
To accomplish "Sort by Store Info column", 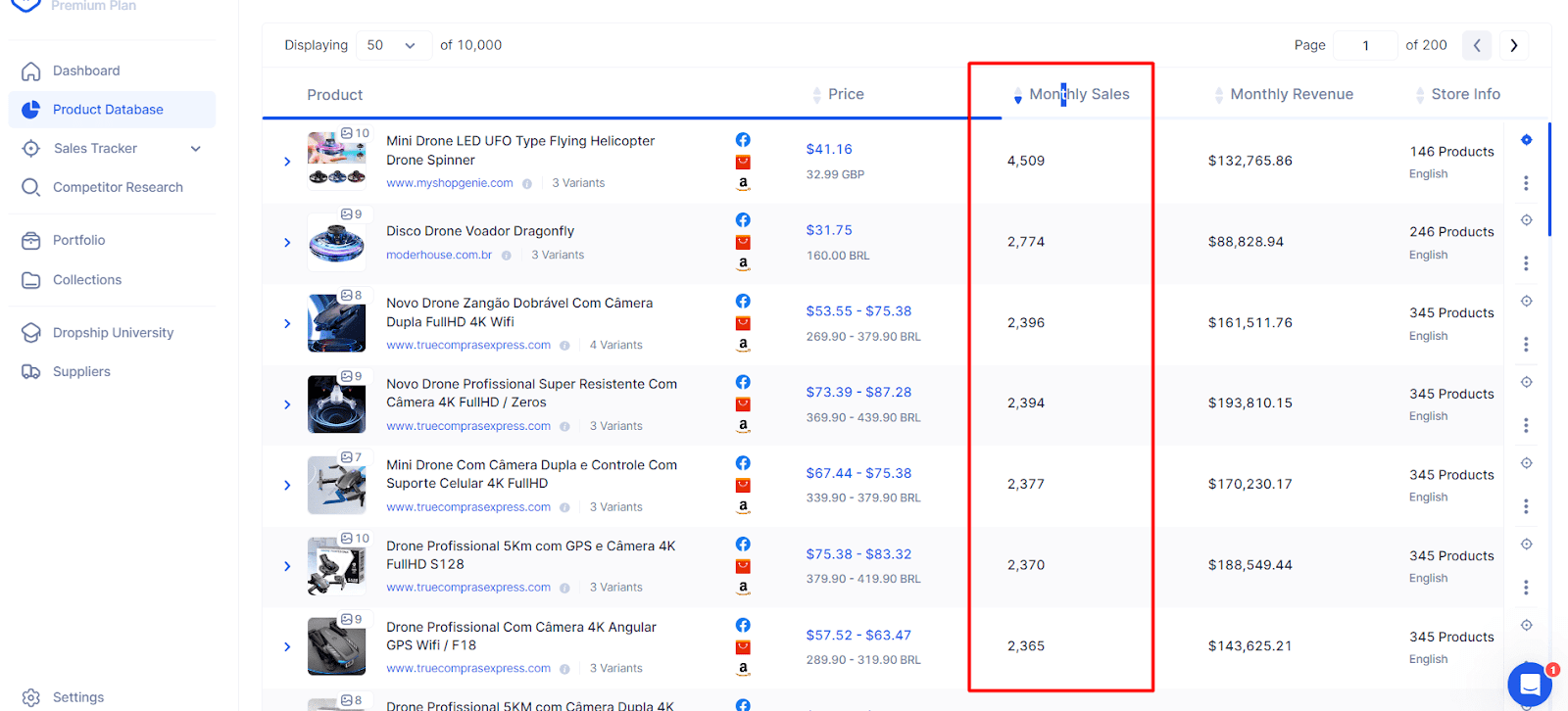I will click(1458, 94).
